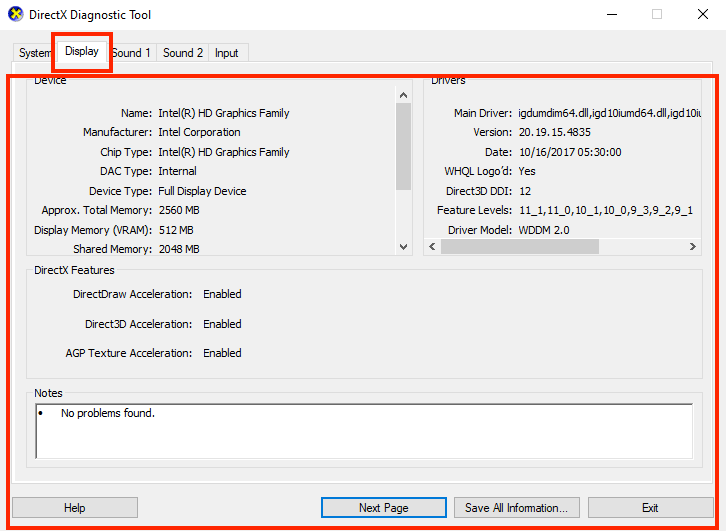Image resolution: width=726 pixels, height=531 pixels.
Task: Click Save All Information button
Action: (517, 508)
